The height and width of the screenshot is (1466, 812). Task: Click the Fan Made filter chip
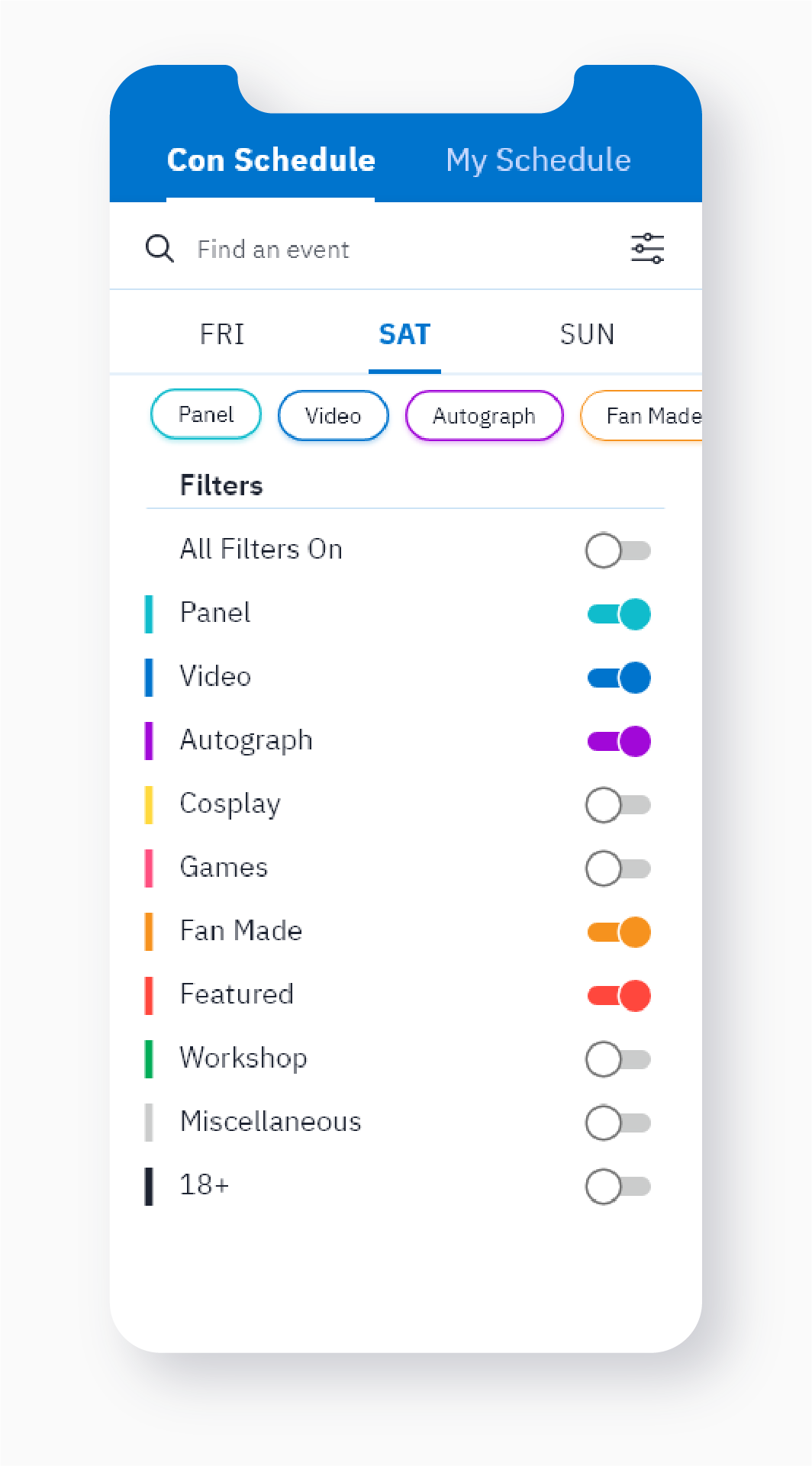pyautogui.click(x=642, y=416)
